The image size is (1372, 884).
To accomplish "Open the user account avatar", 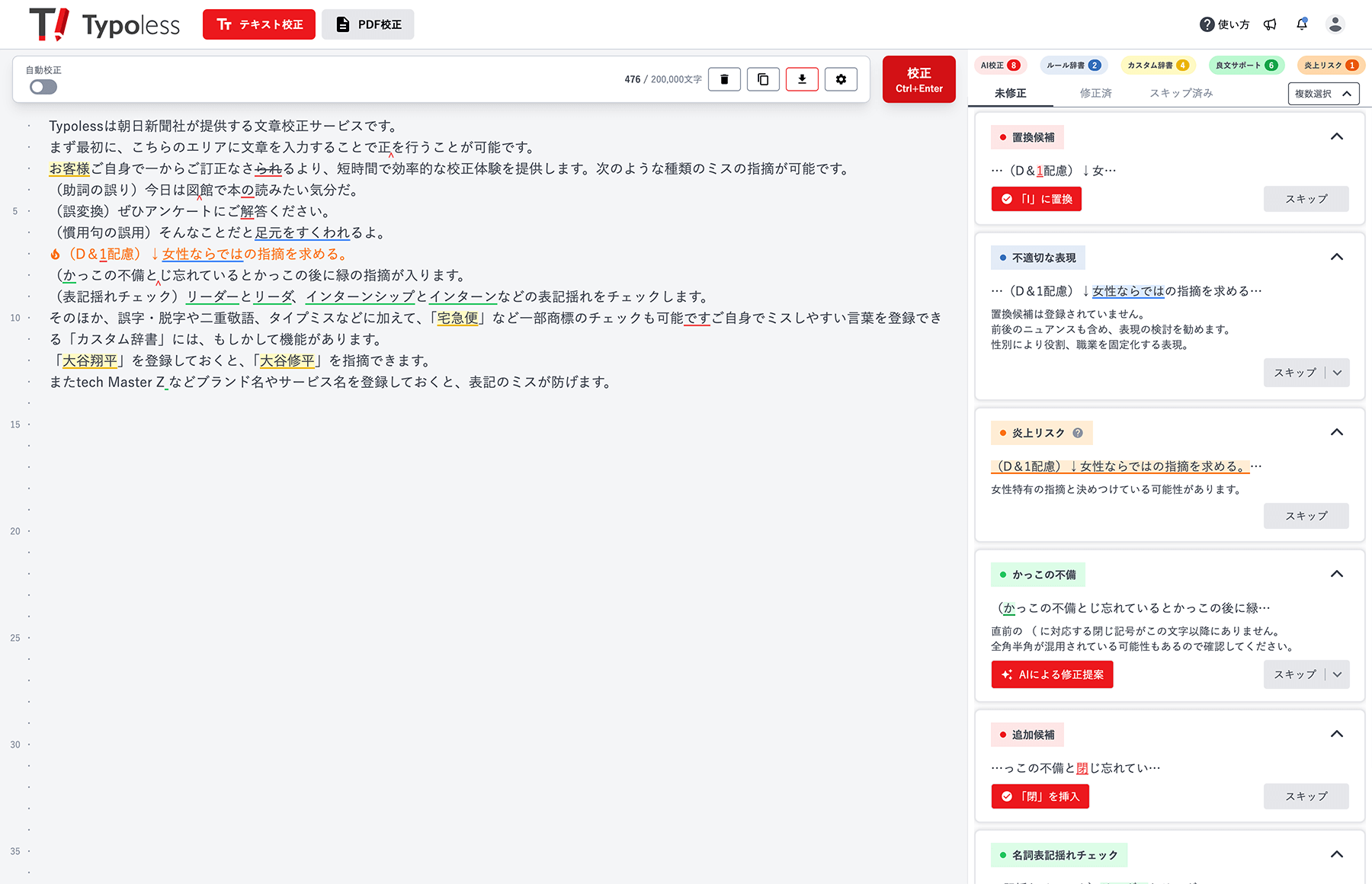I will (1335, 24).
